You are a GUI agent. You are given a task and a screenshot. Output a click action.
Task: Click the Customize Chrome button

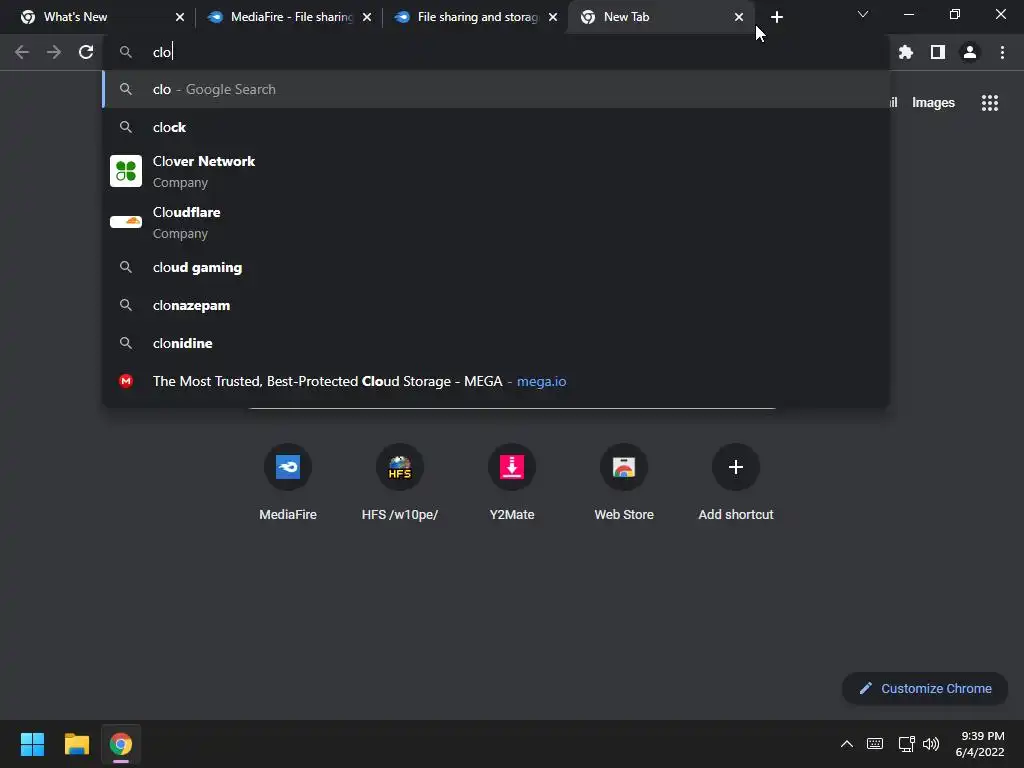tap(925, 688)
